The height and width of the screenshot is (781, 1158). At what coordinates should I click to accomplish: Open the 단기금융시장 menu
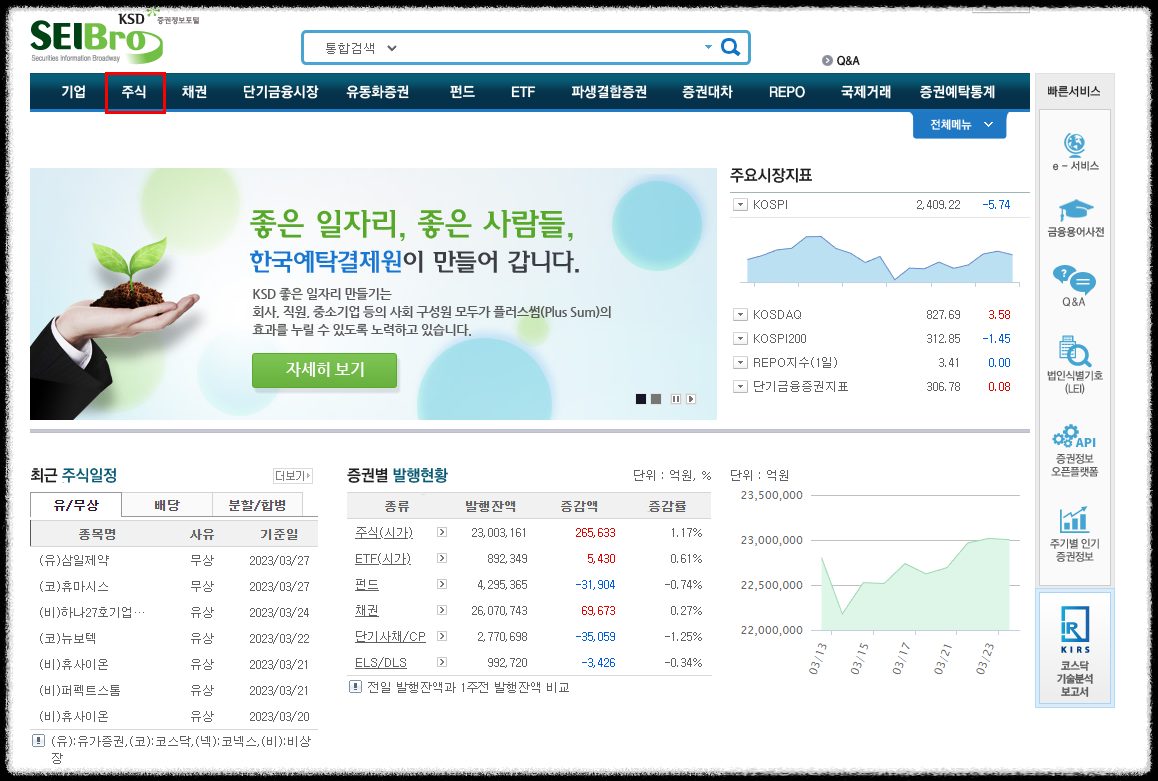(x=281, y=92)
